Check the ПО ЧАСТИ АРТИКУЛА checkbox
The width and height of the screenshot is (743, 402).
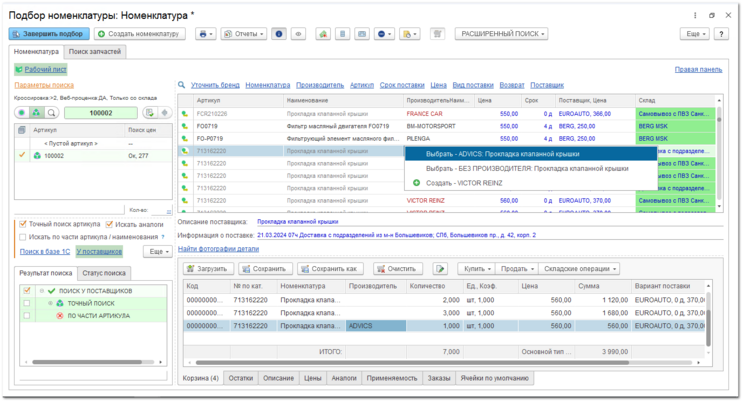click(27, 315)
